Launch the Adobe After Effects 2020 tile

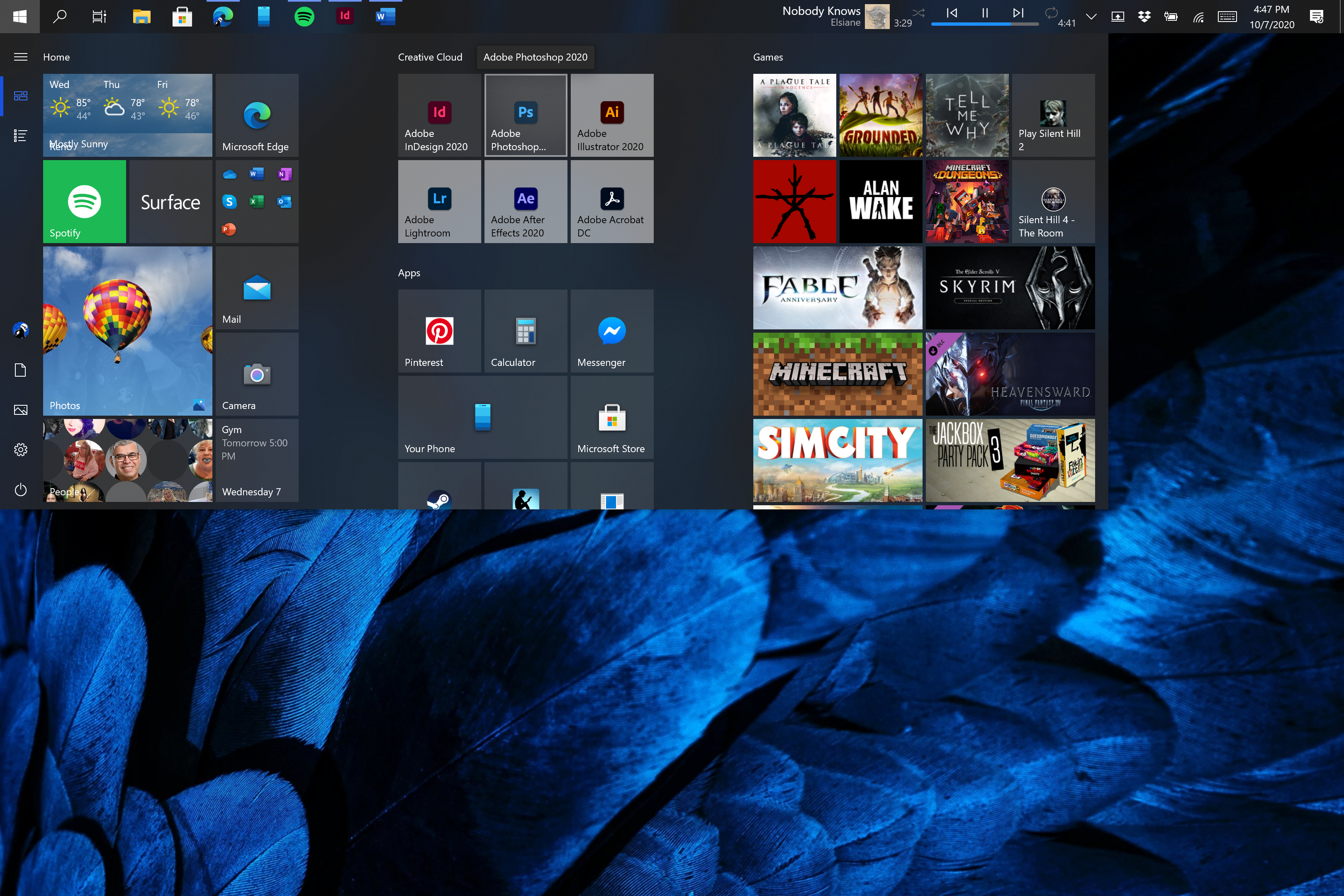click(x=525, y=201)
